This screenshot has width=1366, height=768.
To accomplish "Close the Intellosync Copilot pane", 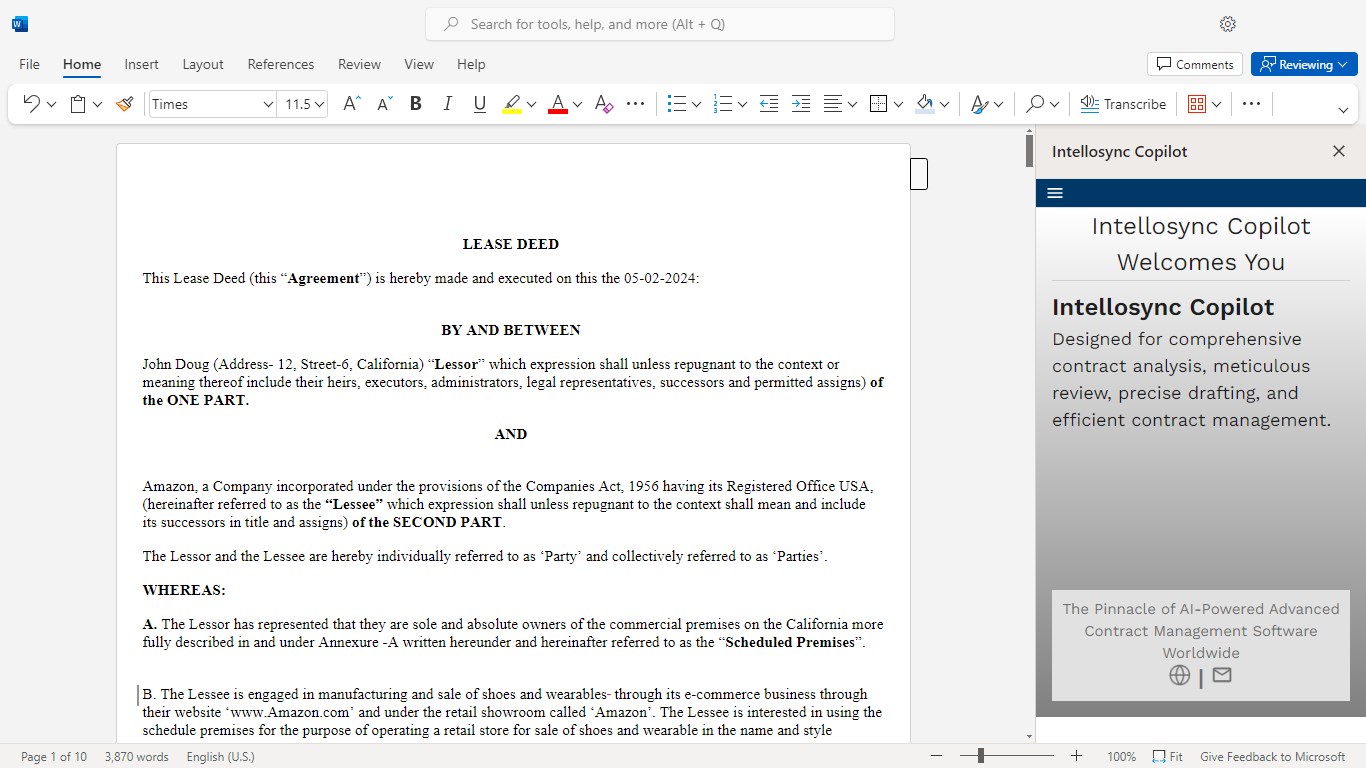I will (x=1339, y=151).
